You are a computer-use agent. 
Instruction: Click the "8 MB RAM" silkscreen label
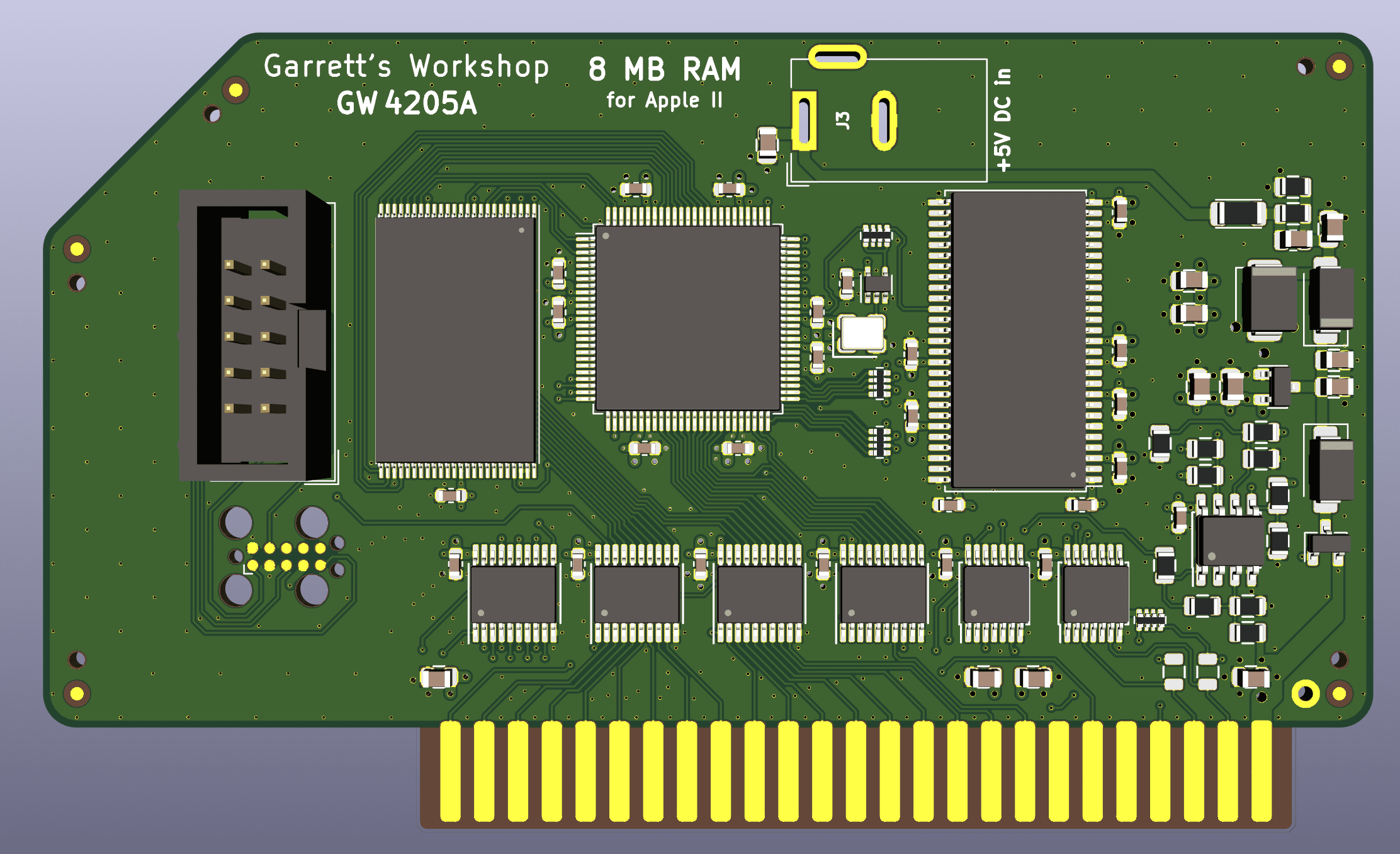665,69
